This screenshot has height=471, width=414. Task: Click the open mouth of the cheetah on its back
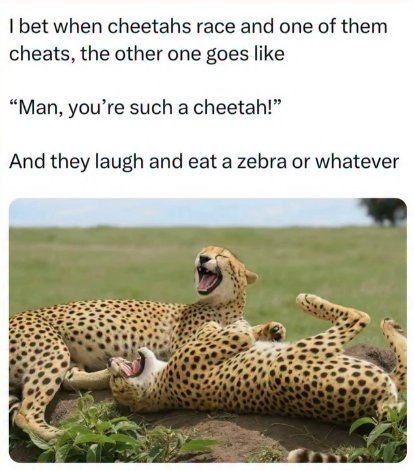pos(131,366)
